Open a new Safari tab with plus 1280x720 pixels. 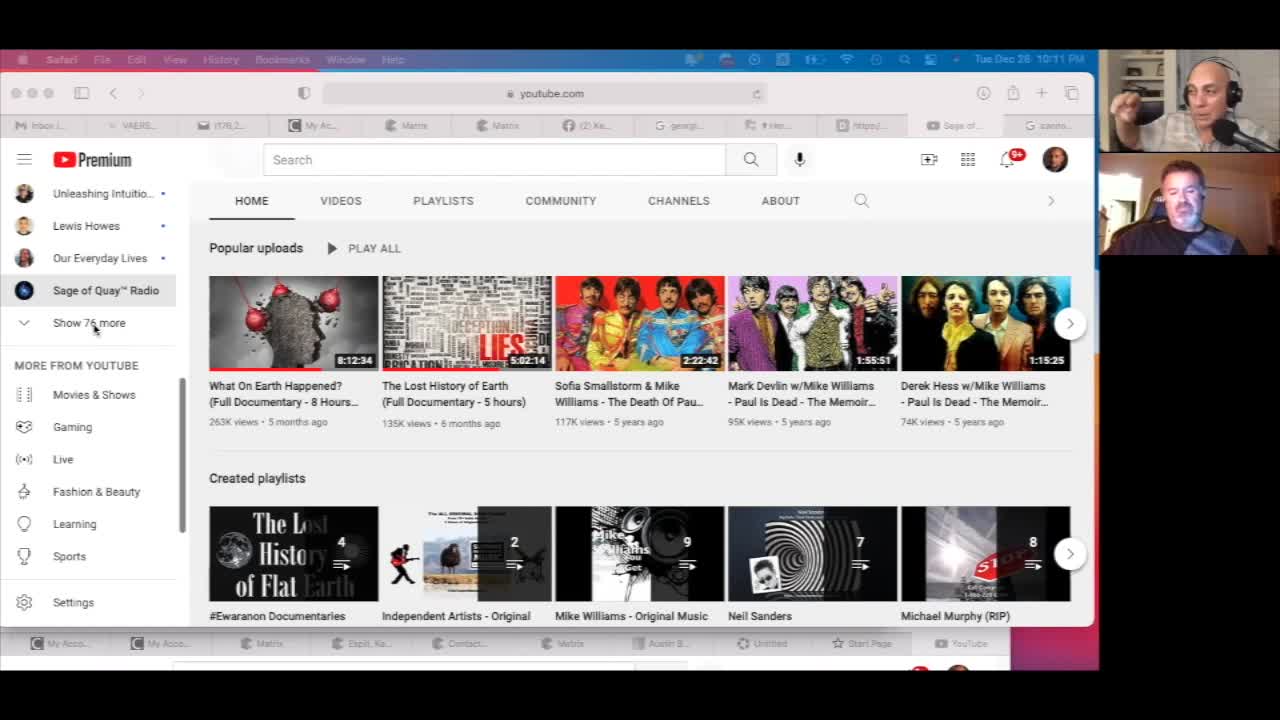[1041, 93]
